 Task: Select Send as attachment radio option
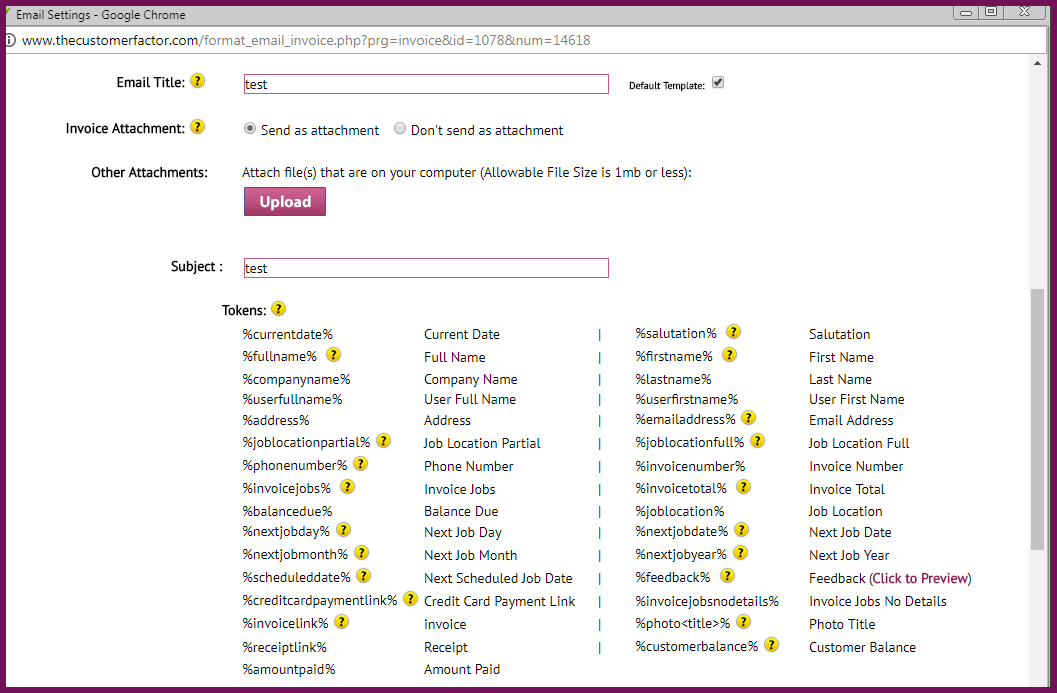tap(250, 128)
